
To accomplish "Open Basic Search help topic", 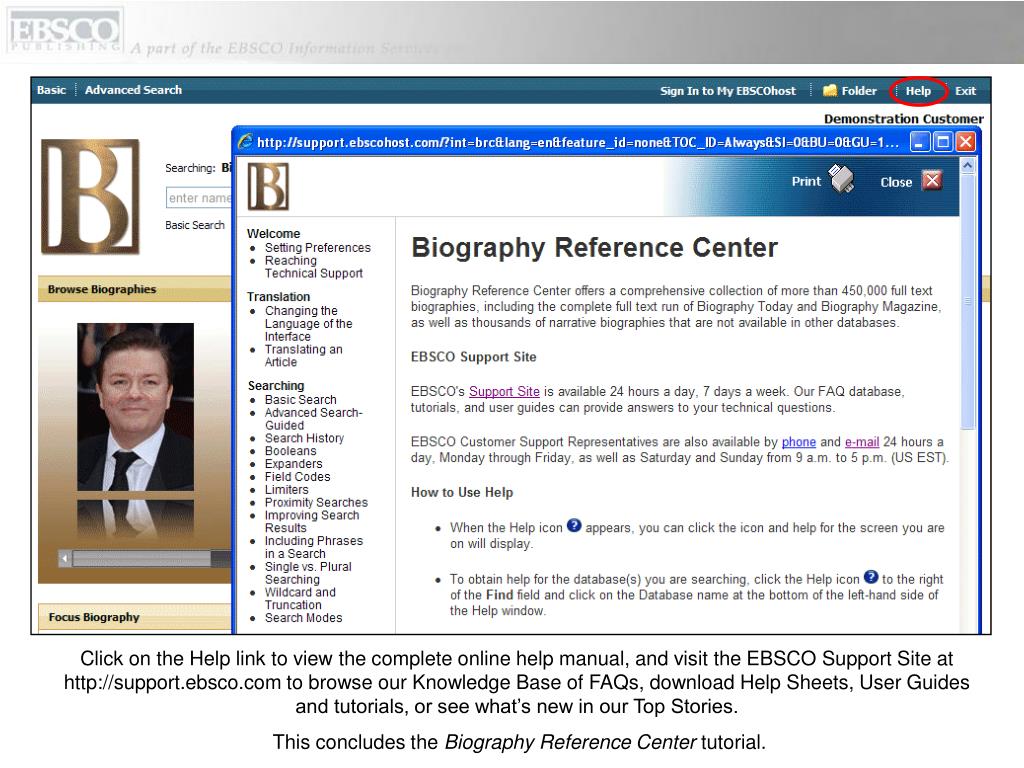I will pyautogui.click(x=300, y=399).
